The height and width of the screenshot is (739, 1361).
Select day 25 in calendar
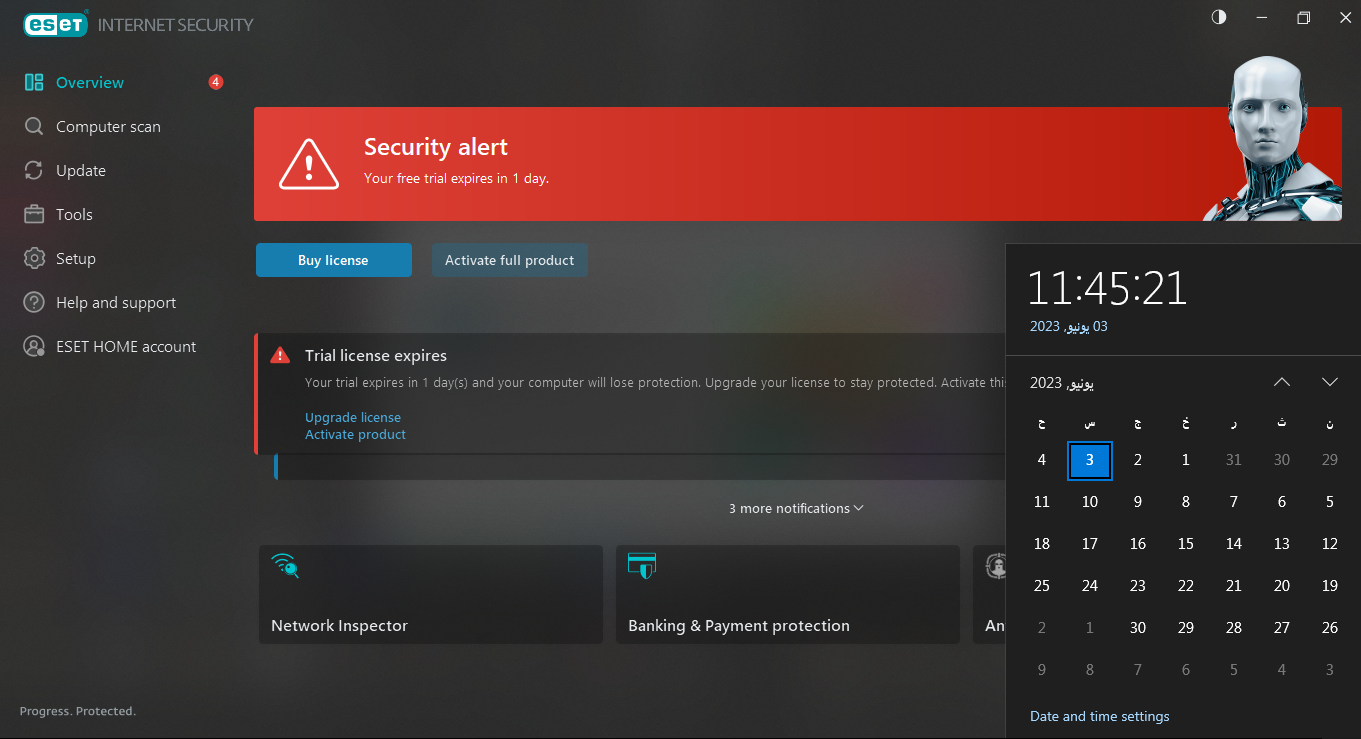[1042, 586]
